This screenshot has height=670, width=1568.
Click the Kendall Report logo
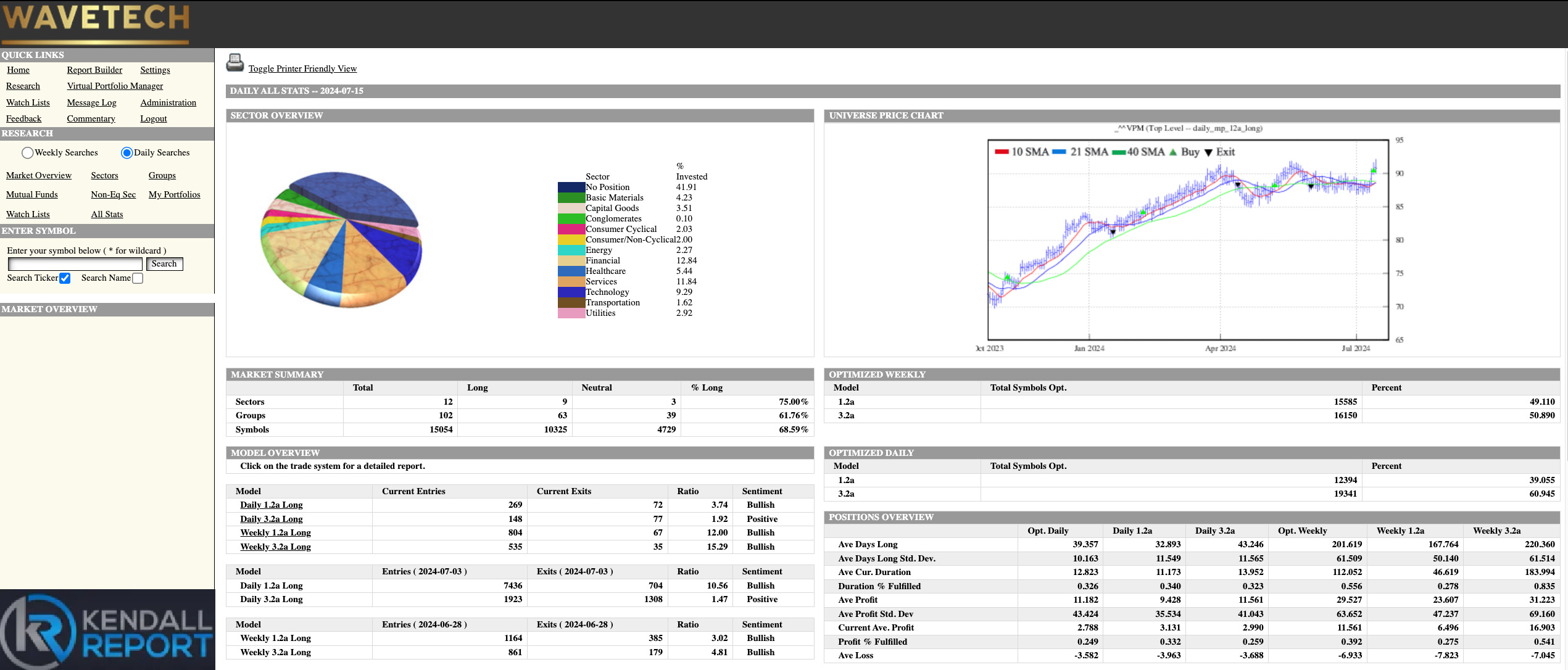point(107,630)
